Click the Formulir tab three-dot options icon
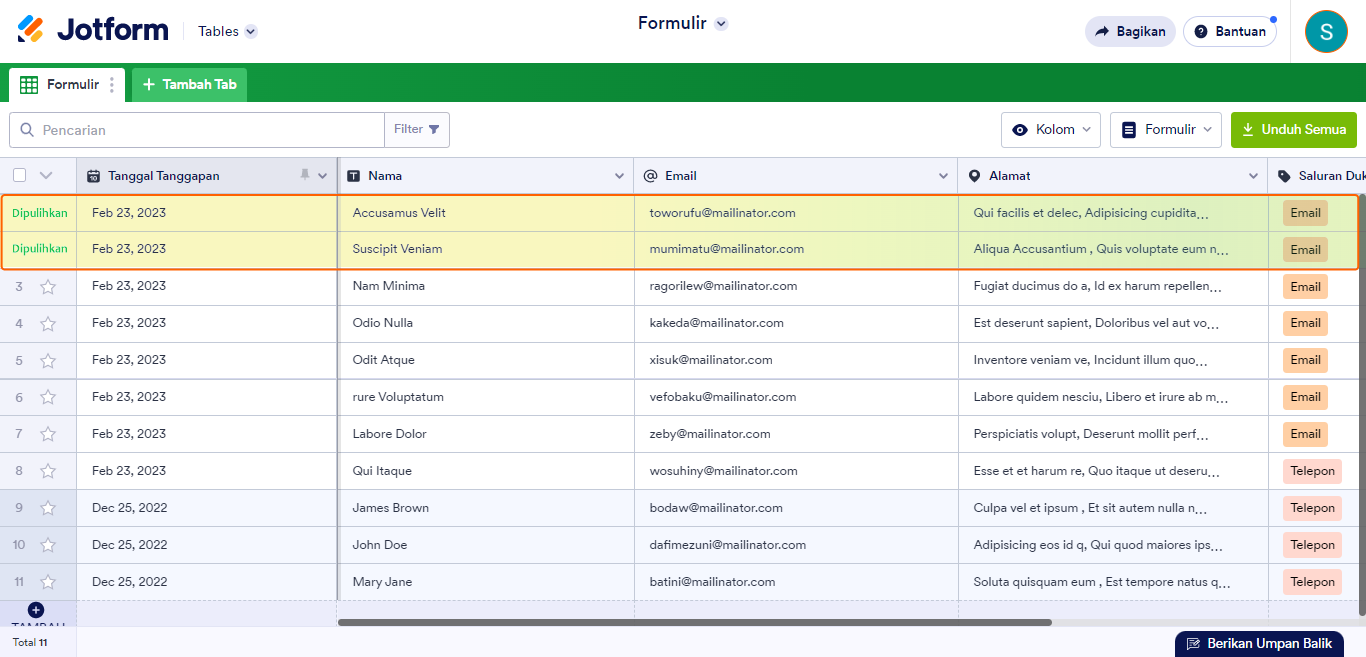Viewport: 1366px width, 657px height. [x=112, y=85]
